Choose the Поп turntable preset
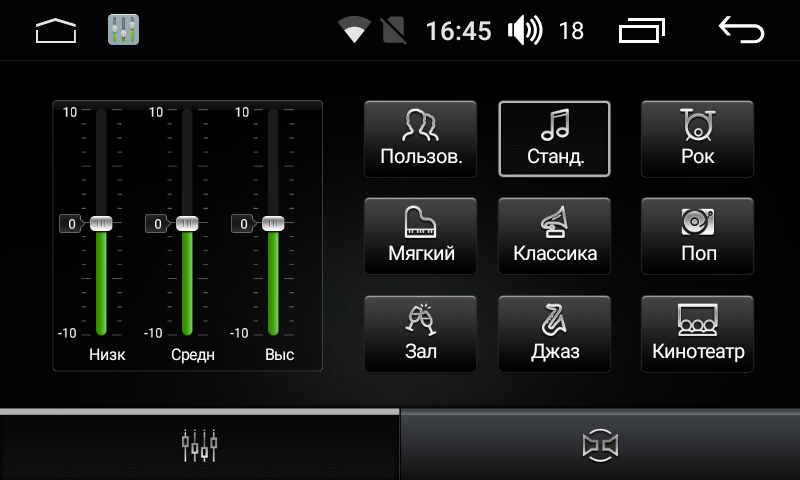Viewport: 800px width, 480px height. [697, 236]
